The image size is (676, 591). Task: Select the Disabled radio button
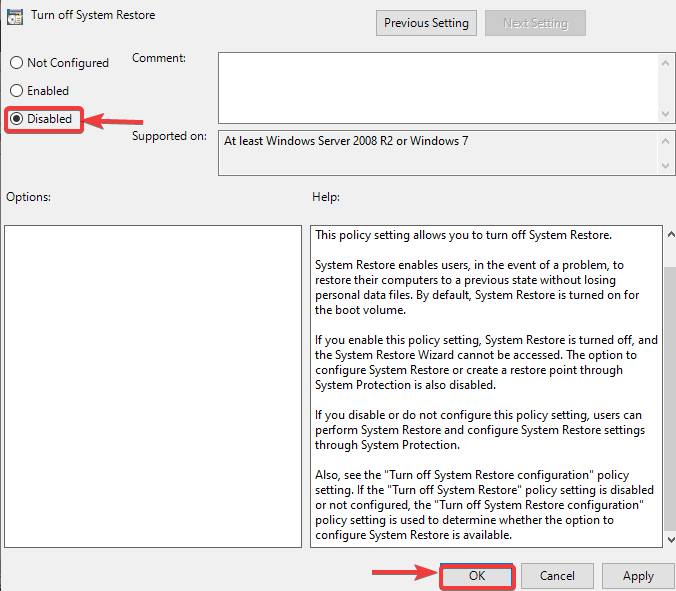coord(16,119)
